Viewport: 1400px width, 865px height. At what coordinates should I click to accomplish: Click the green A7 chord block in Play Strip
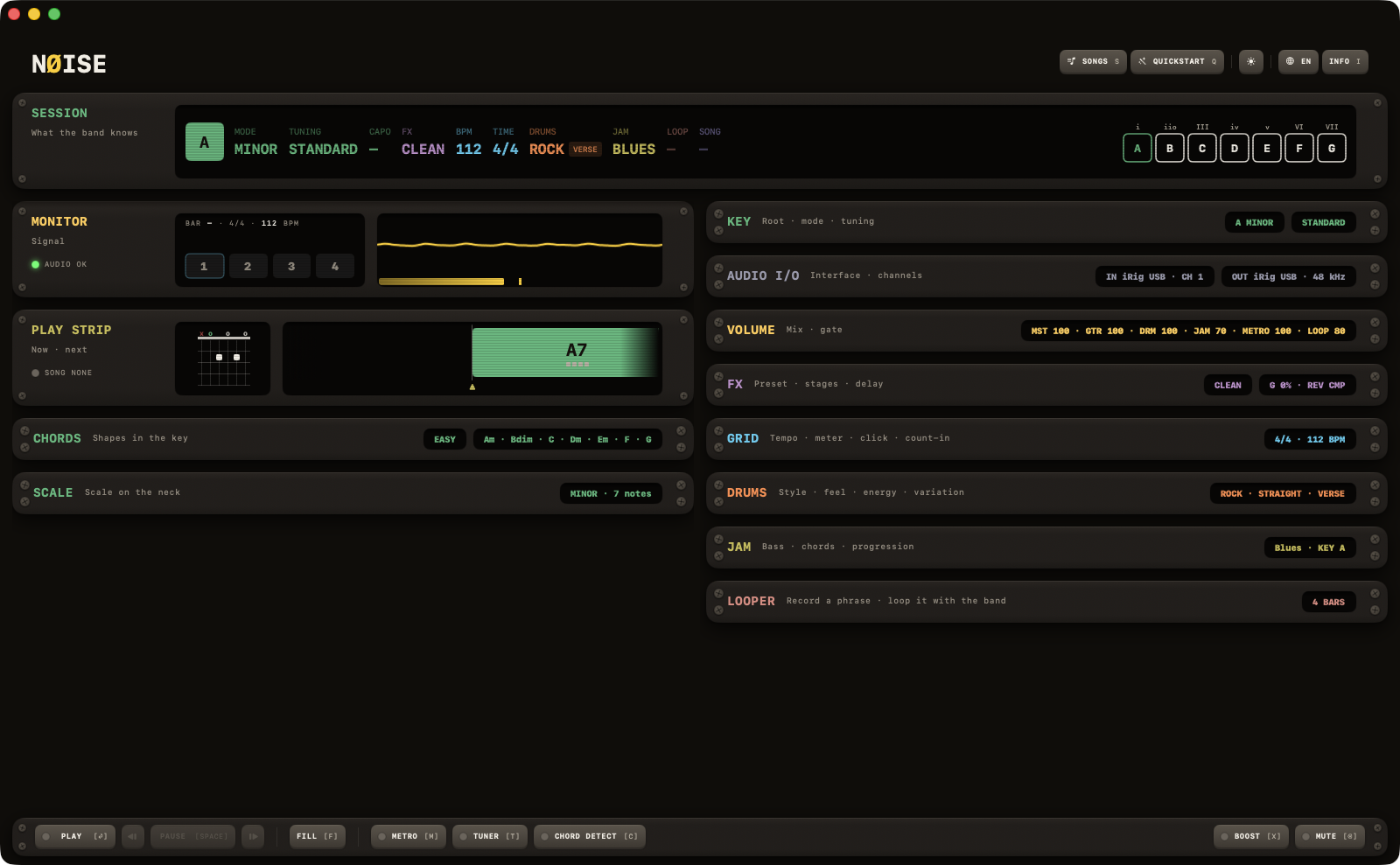565,352
